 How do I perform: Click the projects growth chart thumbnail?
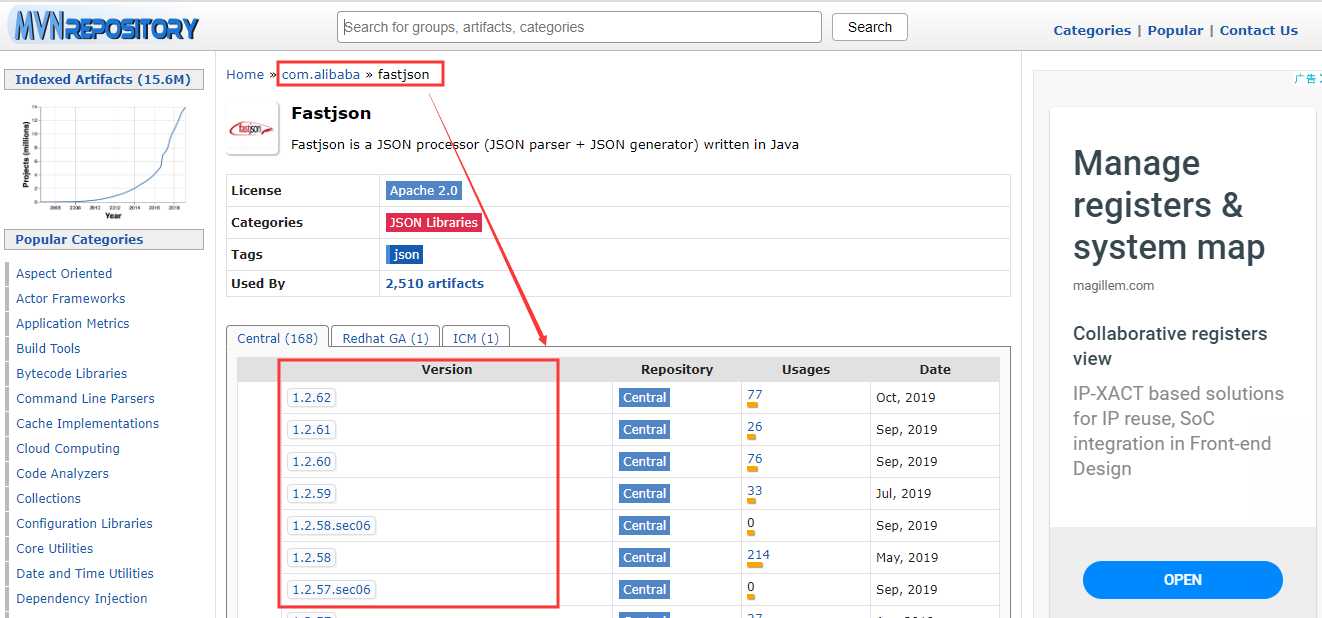coord(104,162)
